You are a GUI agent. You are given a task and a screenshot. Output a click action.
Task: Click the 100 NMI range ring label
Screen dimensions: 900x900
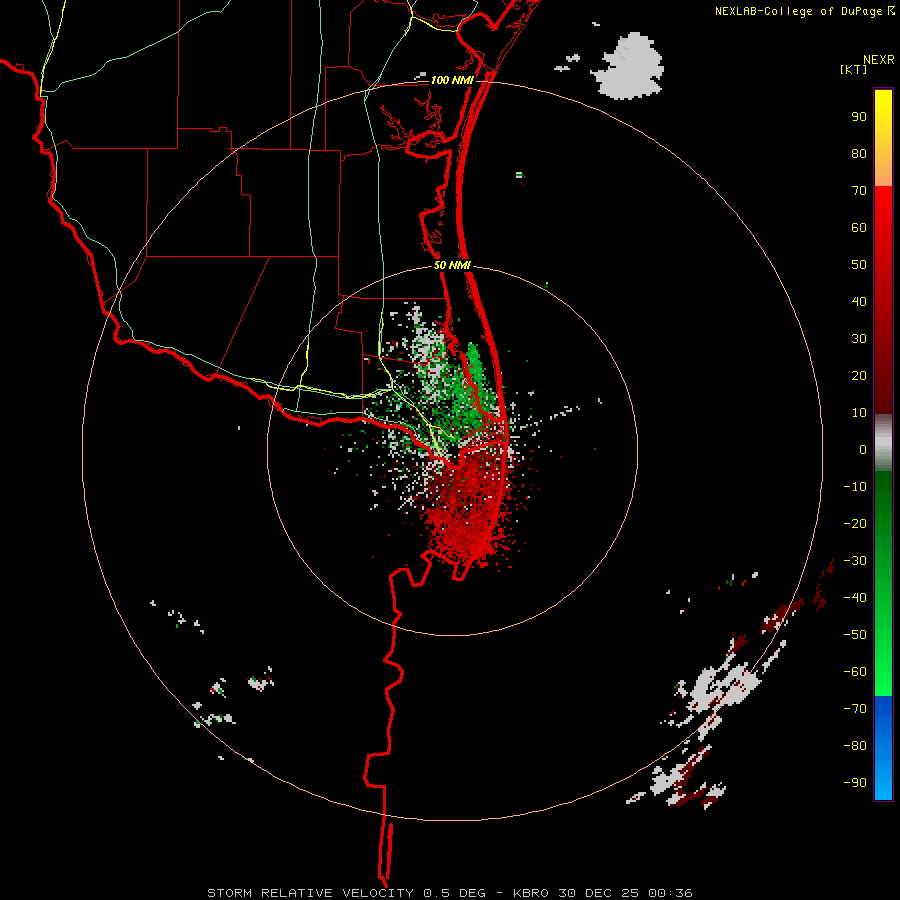point(452,80)
